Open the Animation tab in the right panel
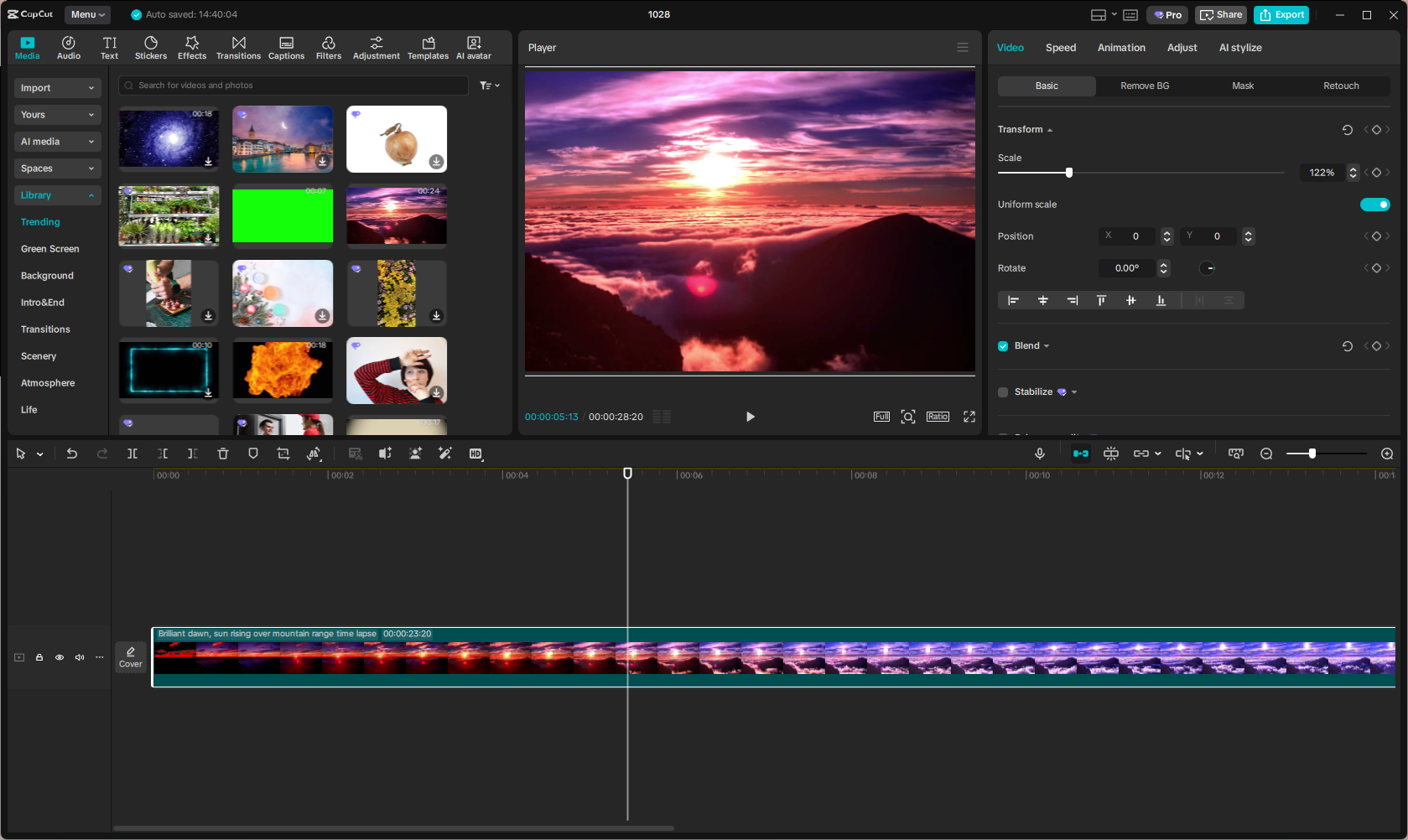The image size is (1408, 840). point(1121,48)
